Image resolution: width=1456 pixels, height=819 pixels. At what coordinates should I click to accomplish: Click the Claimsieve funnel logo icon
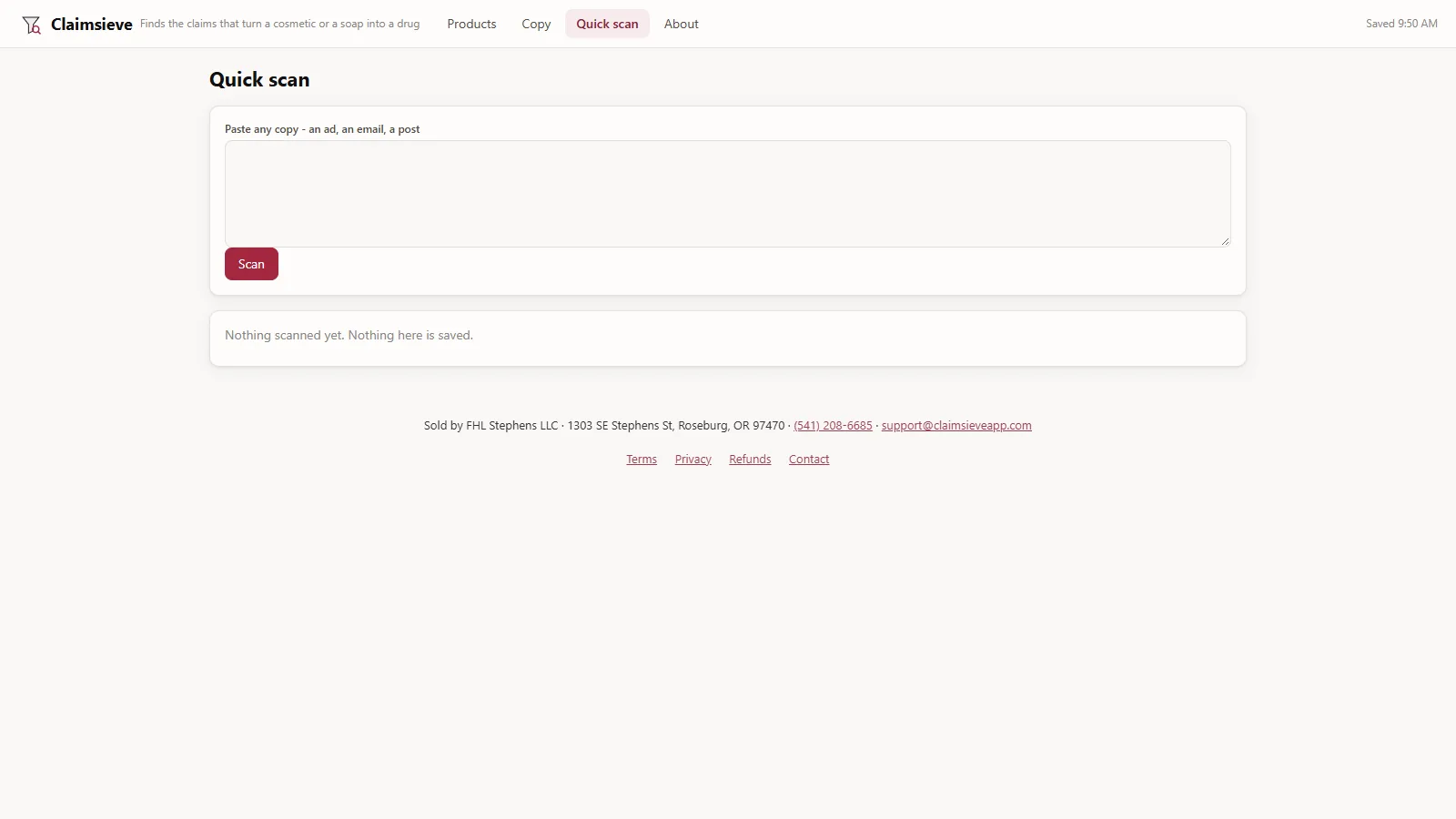click(32, 25)
